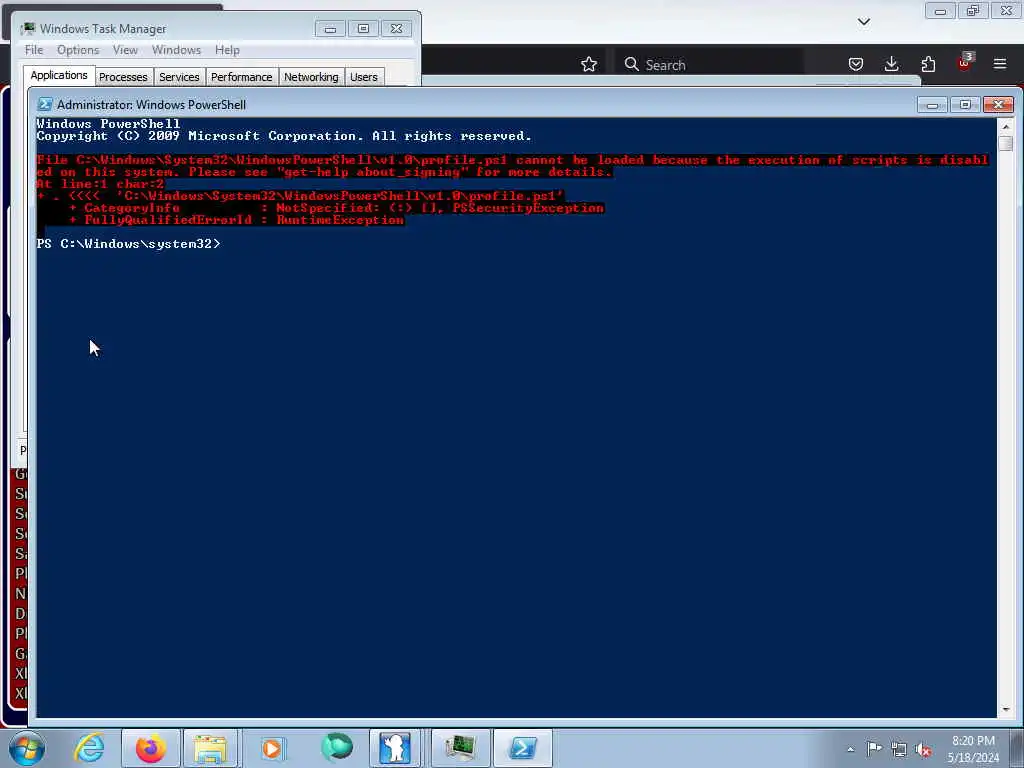Open Task Manager View menu

(x=125, y=50)
